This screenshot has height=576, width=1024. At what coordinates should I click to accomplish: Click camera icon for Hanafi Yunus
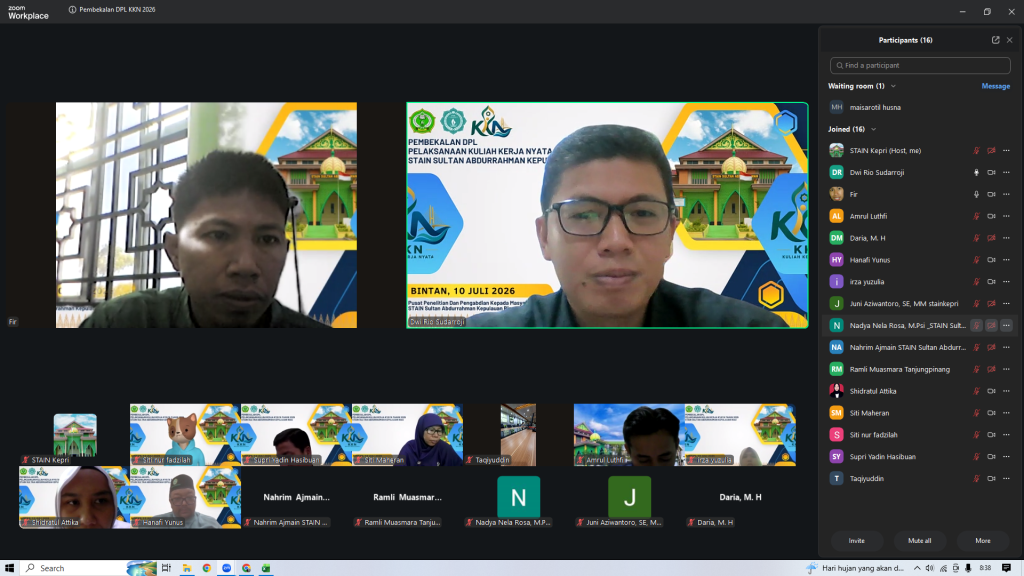pyautogui.click(x=991, y=260)
